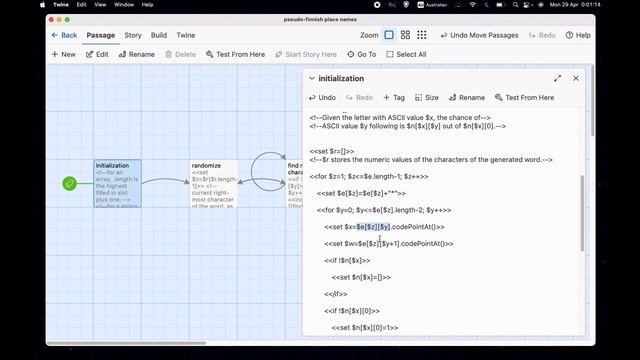Select the randomize passage card
The width and height of the screenshot is (640, 360).
click(x=213, y=184)
